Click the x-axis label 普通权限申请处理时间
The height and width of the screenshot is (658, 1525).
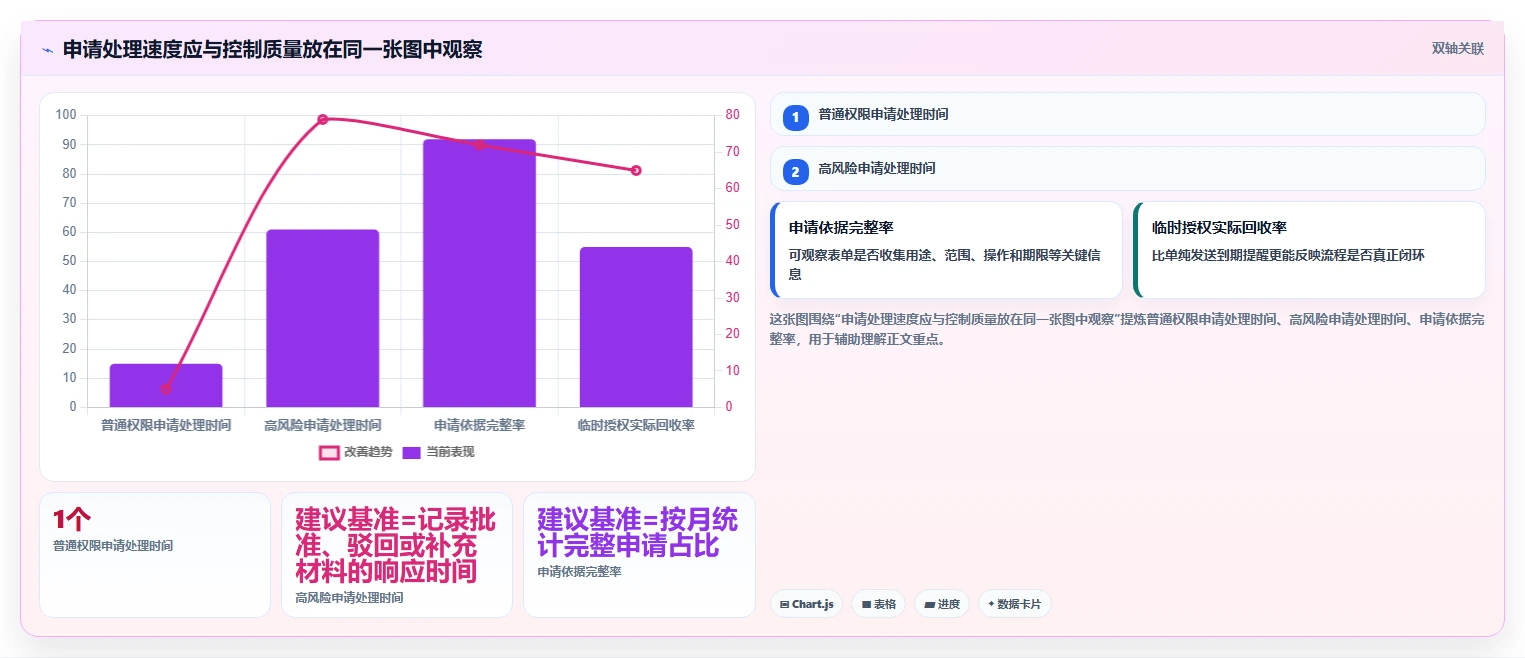point(166,425)
